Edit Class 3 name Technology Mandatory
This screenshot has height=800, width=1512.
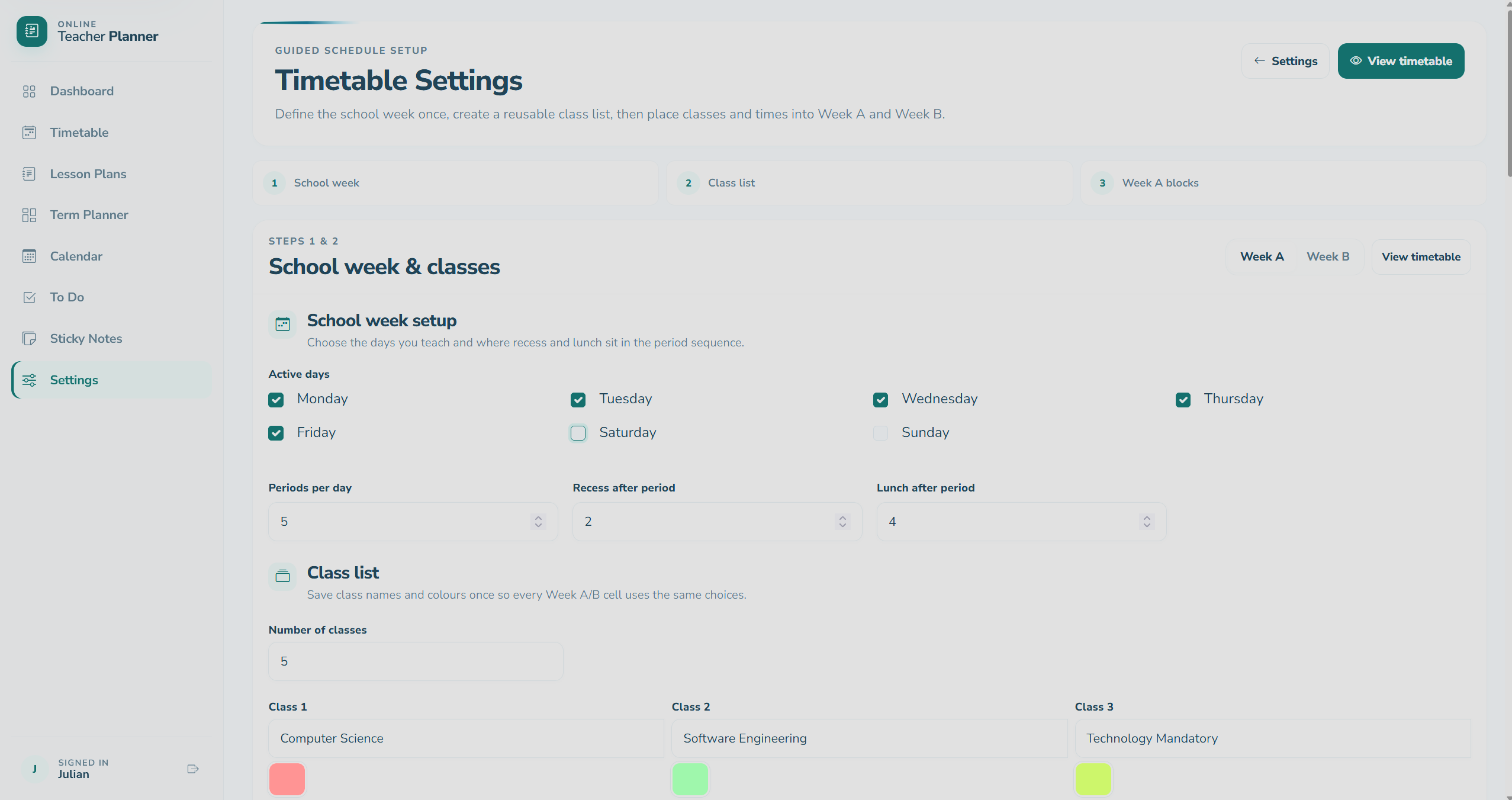1273,738
